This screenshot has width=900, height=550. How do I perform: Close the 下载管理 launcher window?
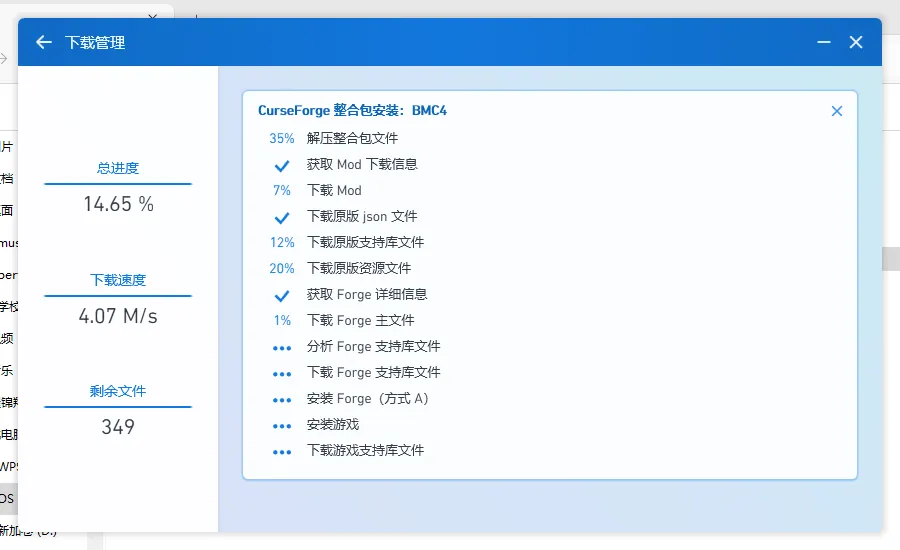click(x=856, y=42)
